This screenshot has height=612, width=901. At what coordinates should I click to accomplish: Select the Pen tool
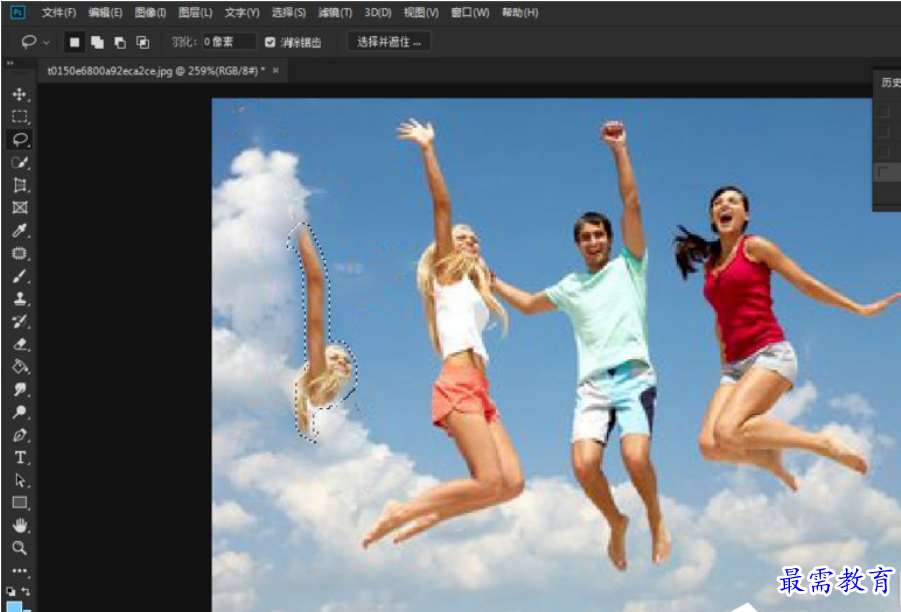coord(20,435)
